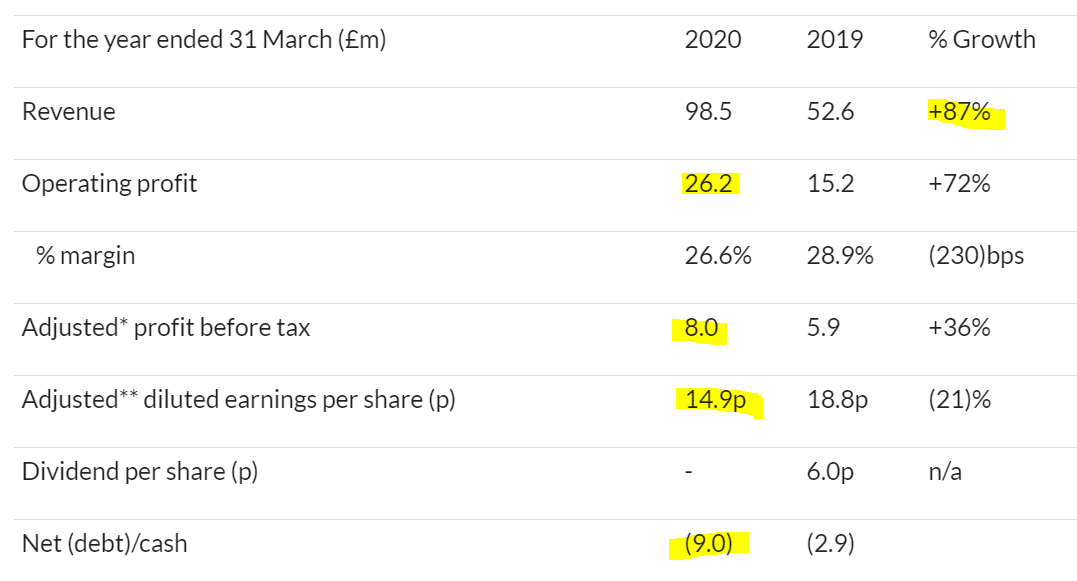The height and width of the screenshot is (581, 1077).
Task: Click the 2019 revenue value 52.6
Action: click(830, 111)
